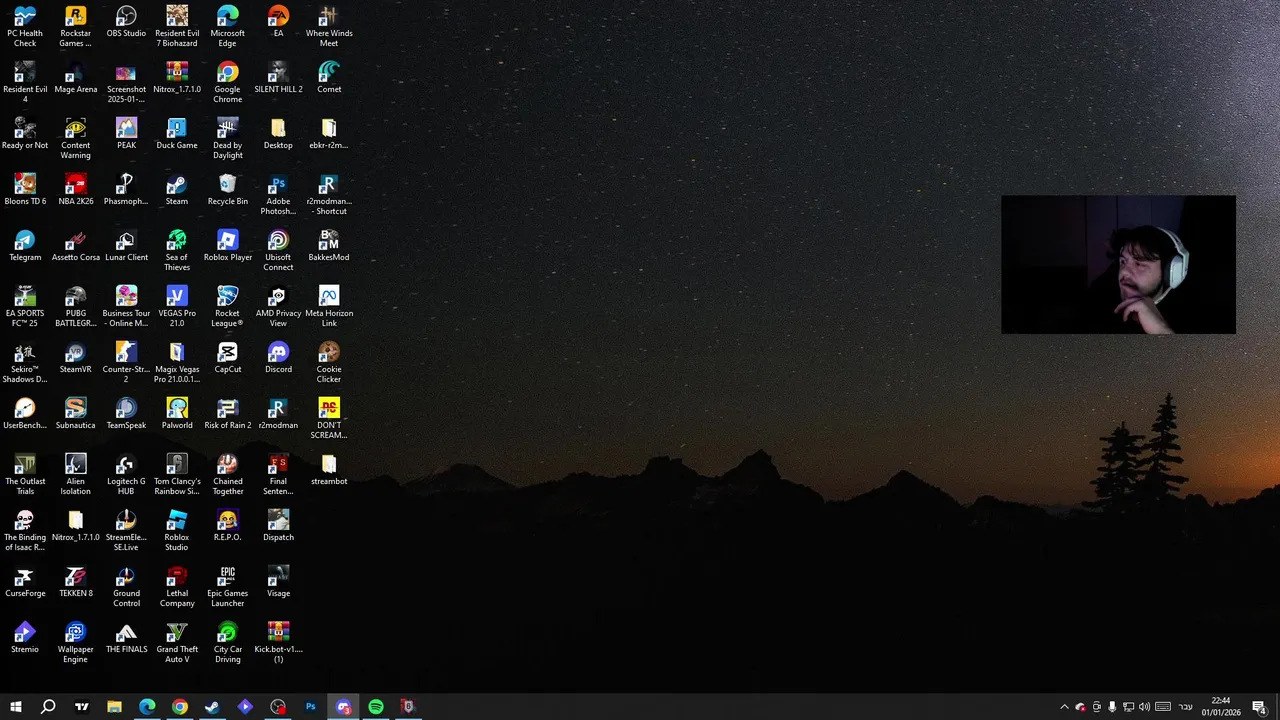Click the Subnautica desktop shortcut

point(76,414)
